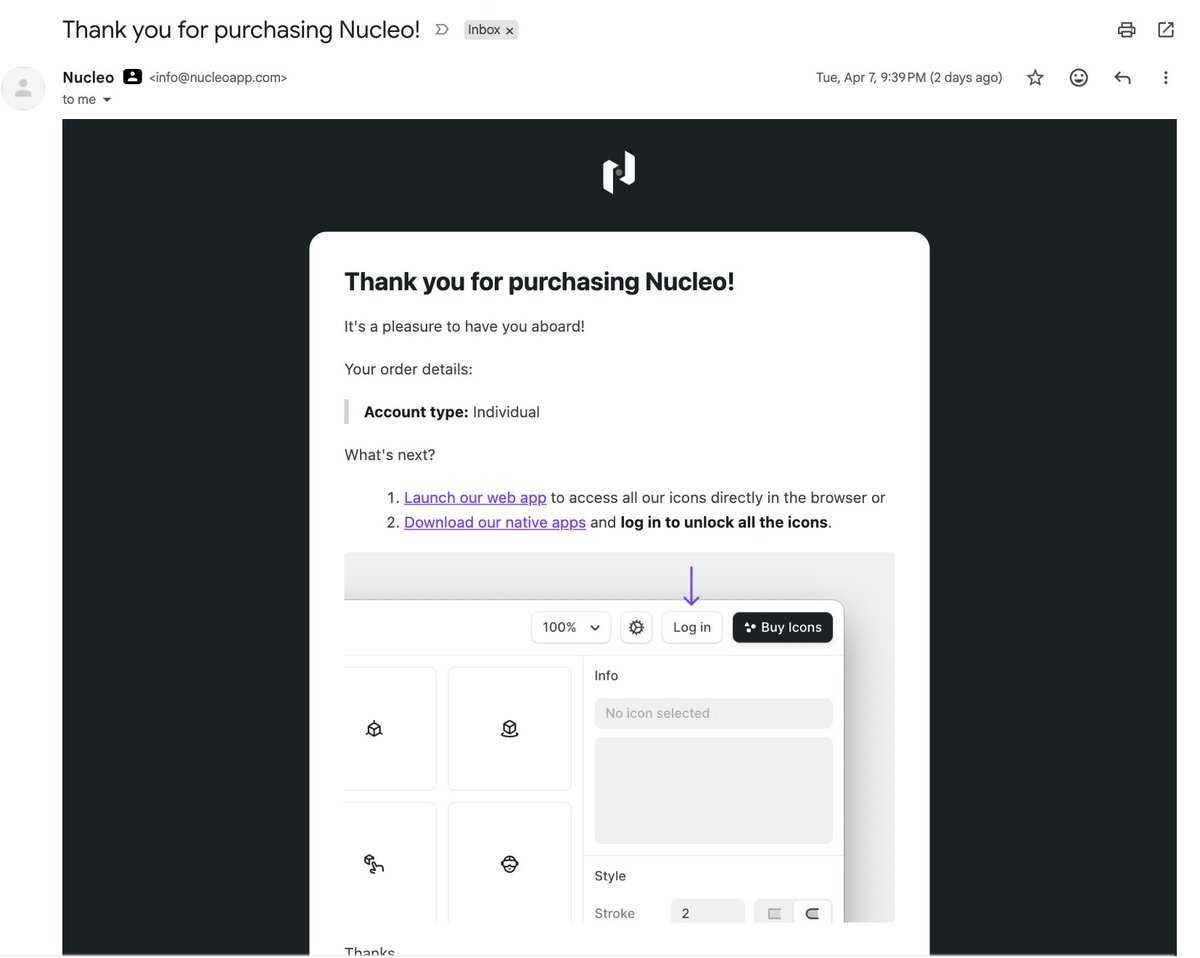This screenshot has height=958, width=1200.
Task: Expand recipient details next to 'to me'
Action: [107, 100]
